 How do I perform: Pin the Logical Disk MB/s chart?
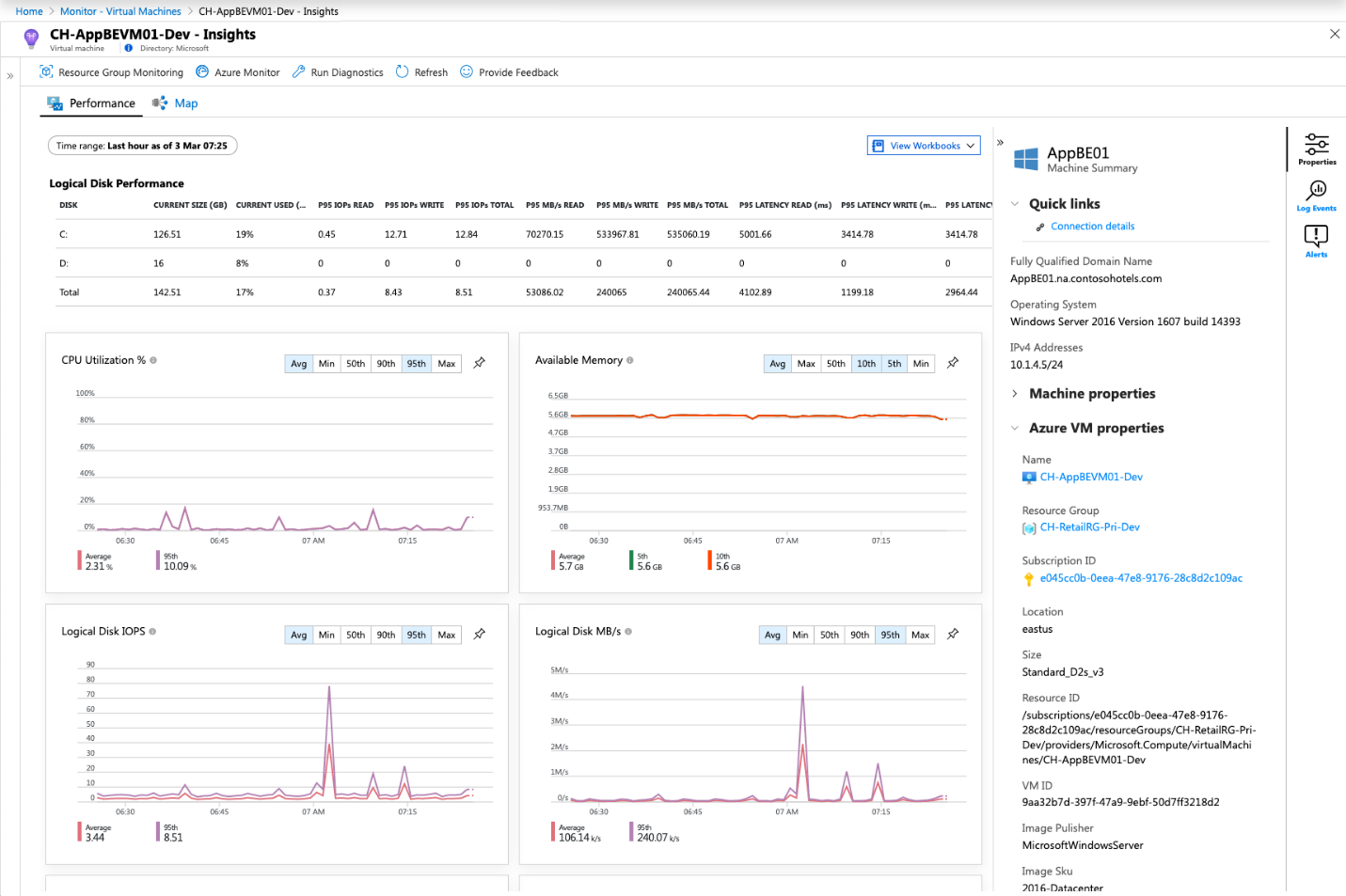(953, 635)
